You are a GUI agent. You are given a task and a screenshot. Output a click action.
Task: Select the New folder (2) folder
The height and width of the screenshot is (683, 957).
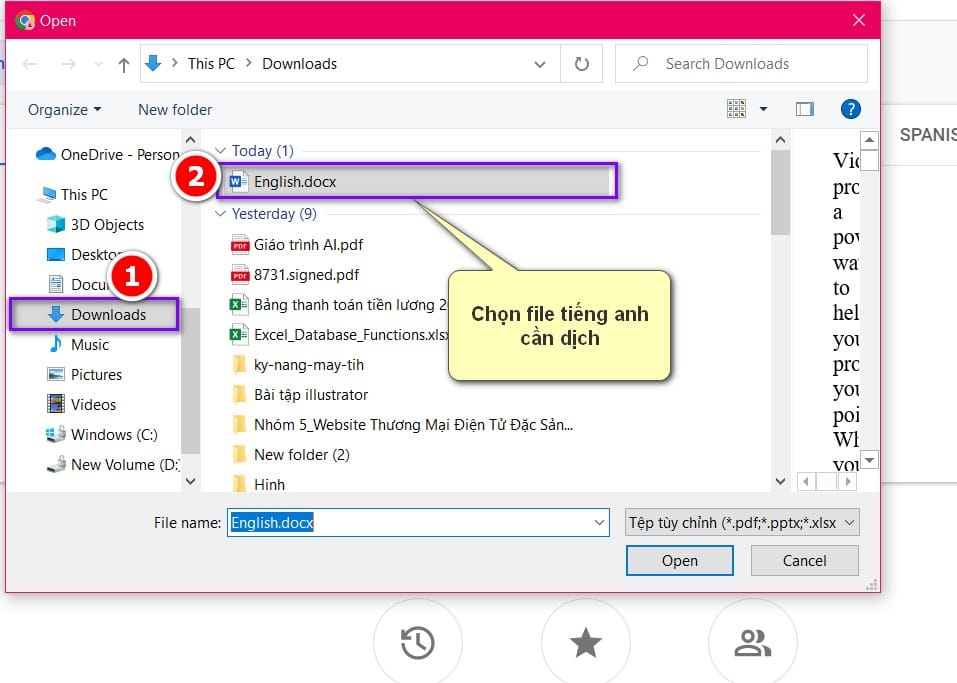(x=291, y=455)
